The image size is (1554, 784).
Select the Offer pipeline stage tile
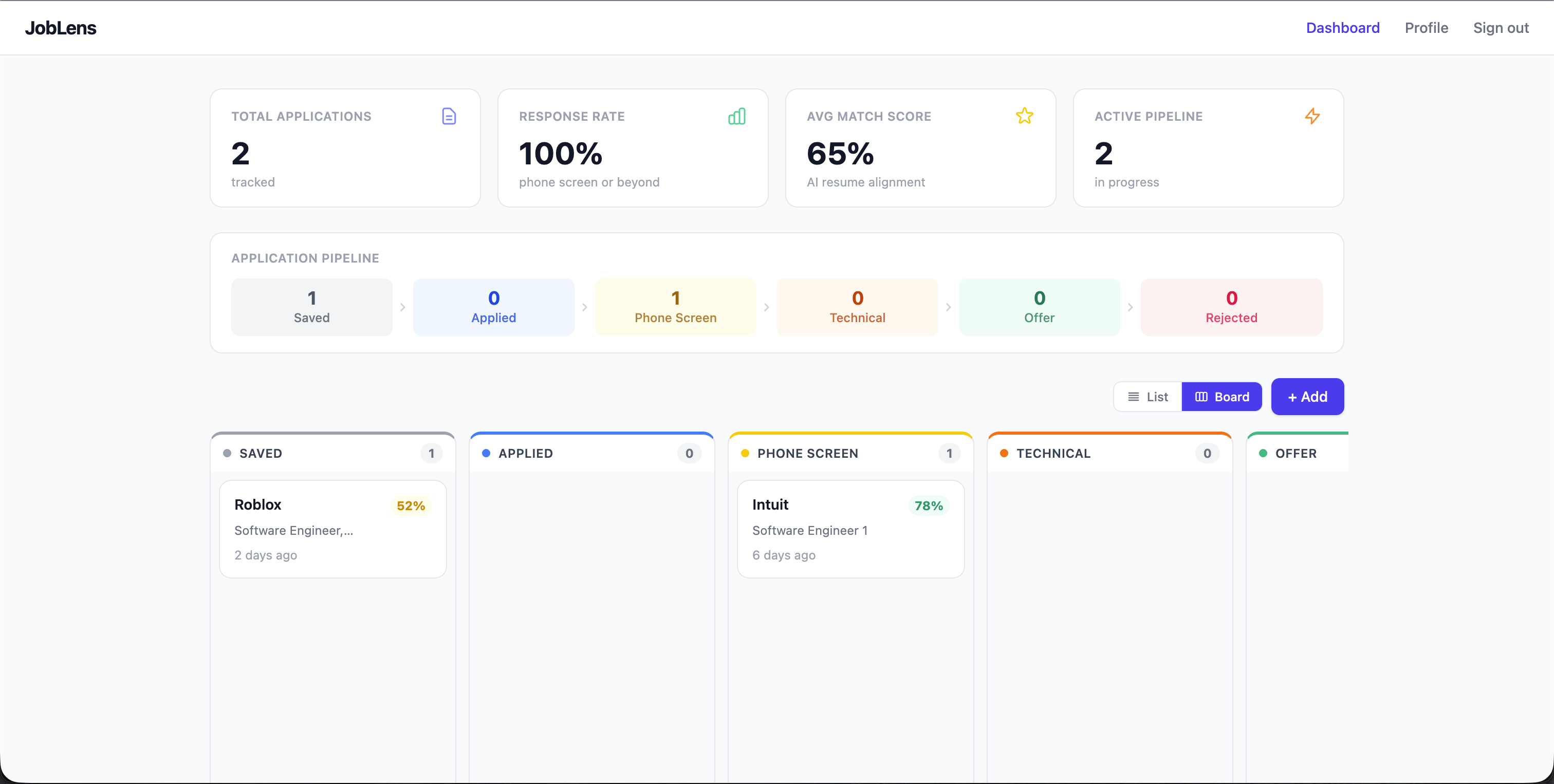[1040, 307]
